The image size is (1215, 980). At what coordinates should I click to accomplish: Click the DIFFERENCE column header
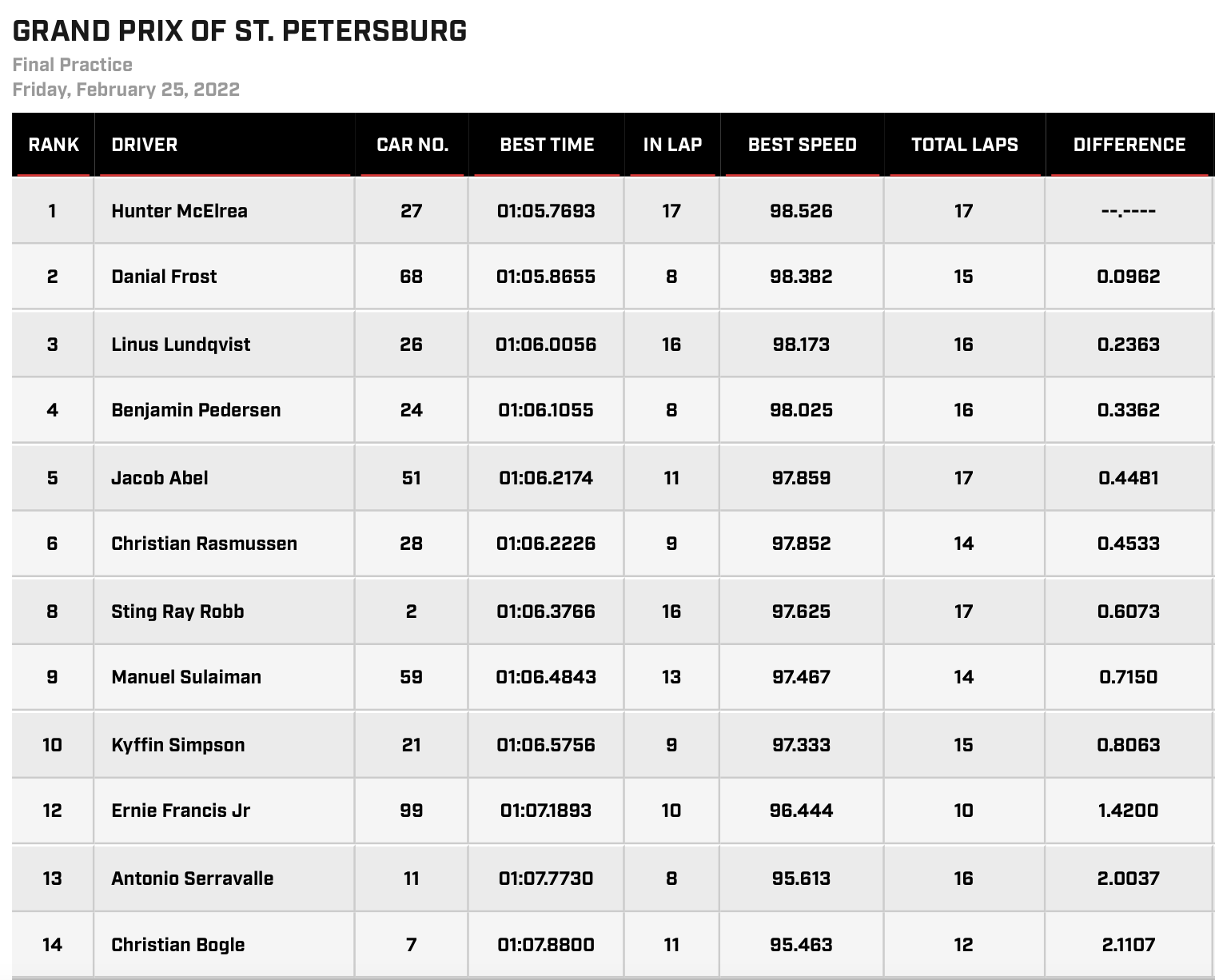[1129, 145]
